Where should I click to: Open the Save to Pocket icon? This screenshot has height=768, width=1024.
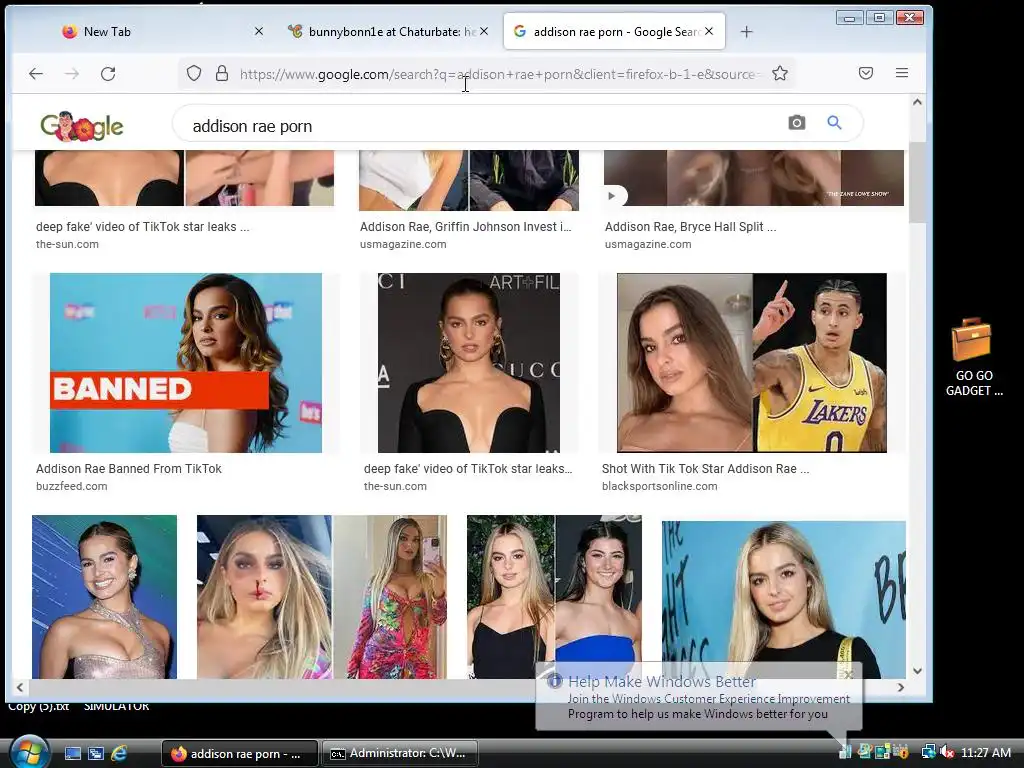[866, 73]
